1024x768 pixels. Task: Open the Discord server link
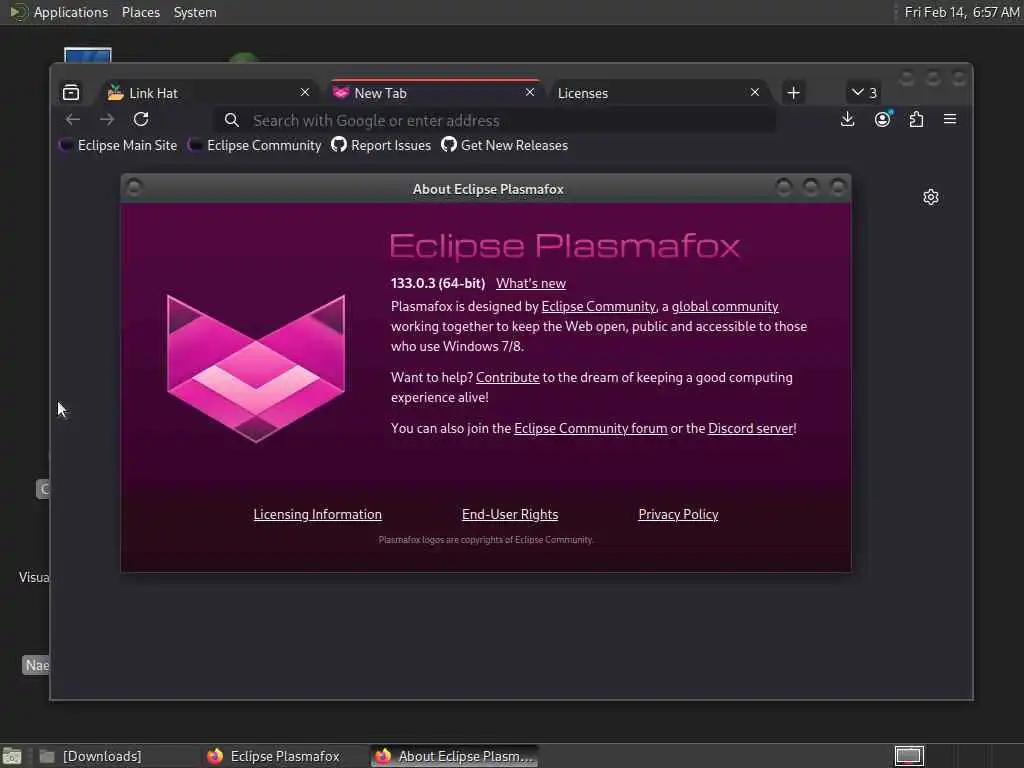point(750,428)
